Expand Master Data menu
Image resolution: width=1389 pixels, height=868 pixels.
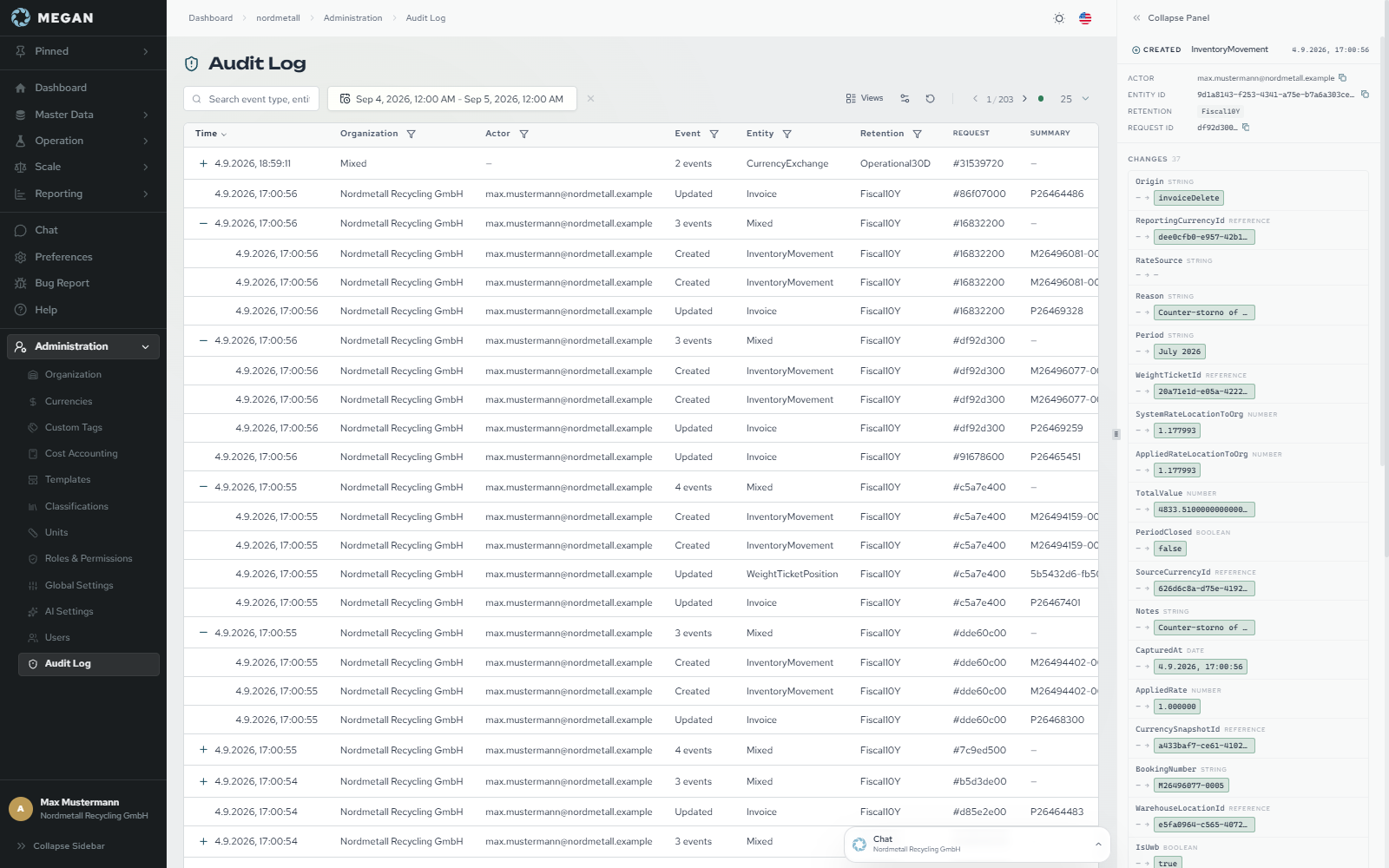coord(82,115)
